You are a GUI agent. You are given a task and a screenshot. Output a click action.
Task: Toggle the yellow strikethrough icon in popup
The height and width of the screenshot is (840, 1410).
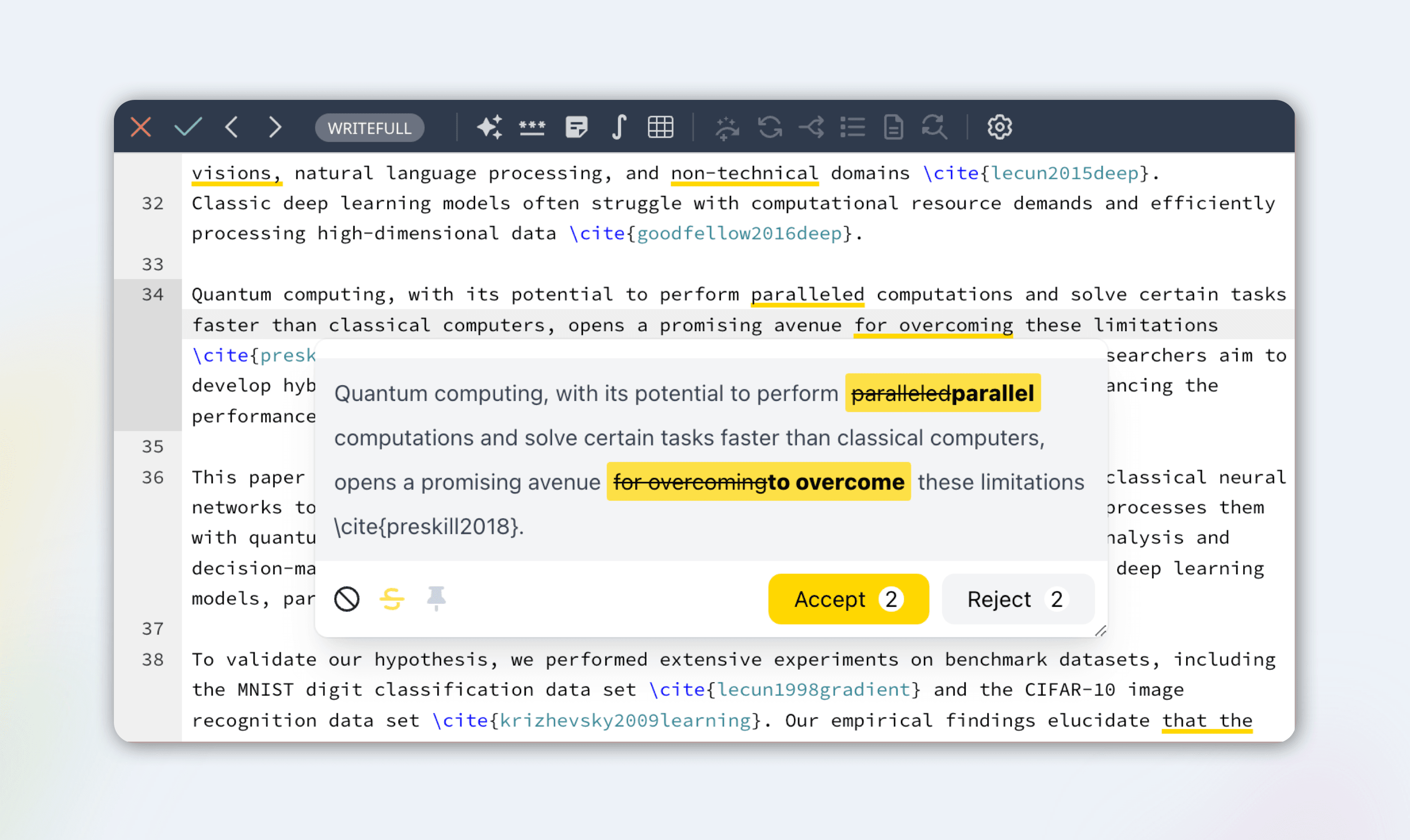tap(392, 599)
